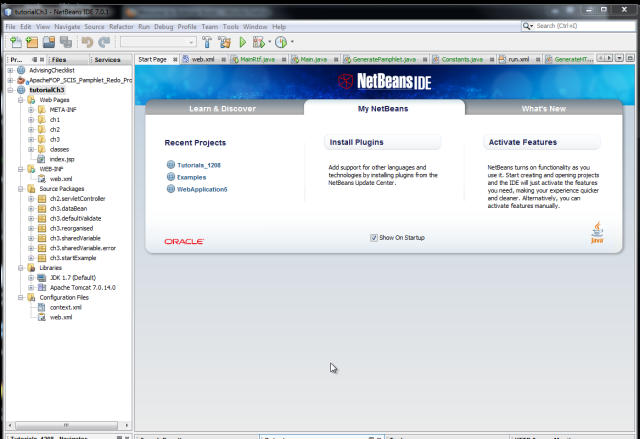Click Clean and Build Project icon

(x=224, y=42)
